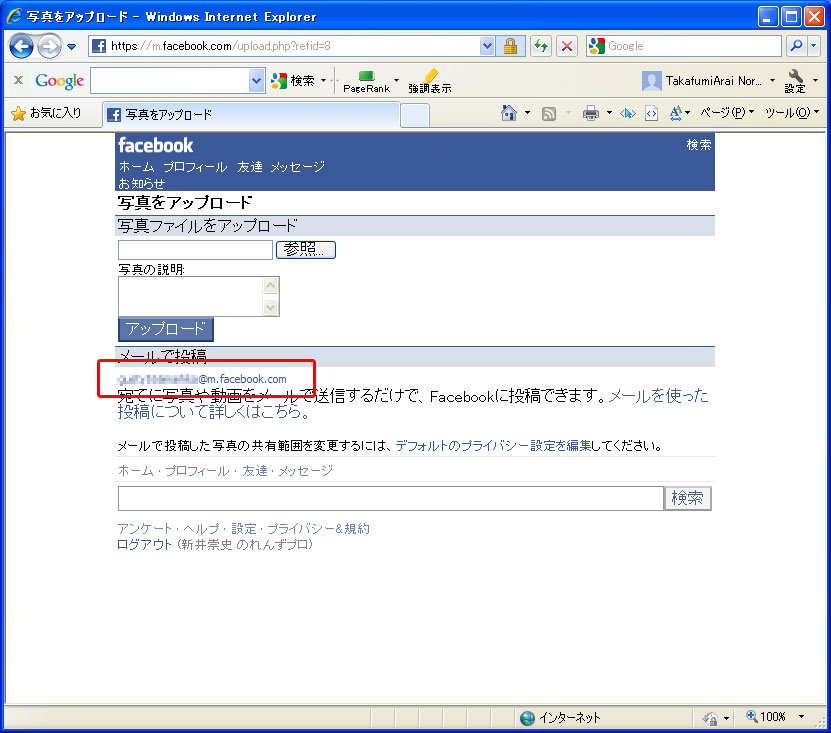831x733 pixels.
Task: Click the description box scroll down arrow
Action: tap(270, 306)
